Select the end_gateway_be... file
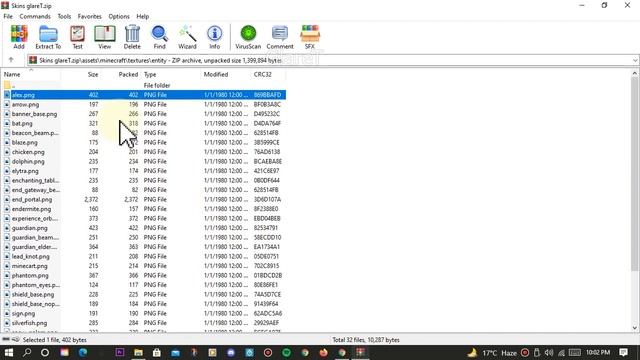The image size is (640, 360). point(144,190)
